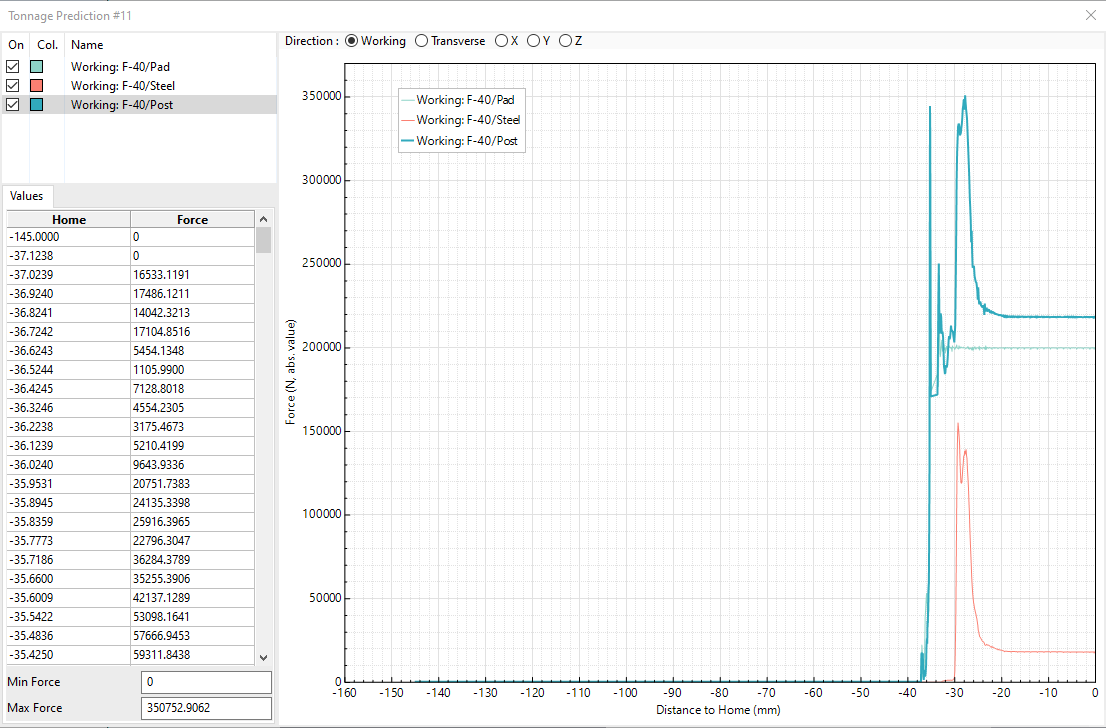Viewport: 1106px width, 728px height.
Task: Click the Distance to Home axis label
Action: (x=718, y=710)
